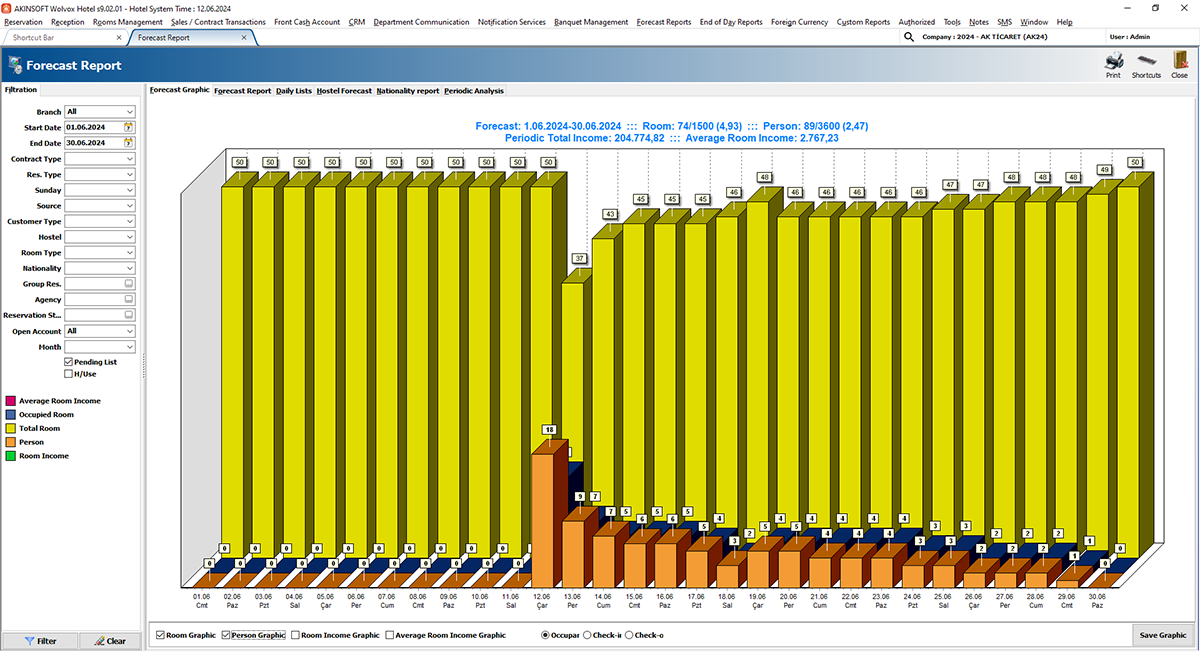Image resolution: width=1200 pixels, height=653 pixels.
Task: Toggle the Pending List checkbox
Action: pyautogui.click(x=68, y=362)
